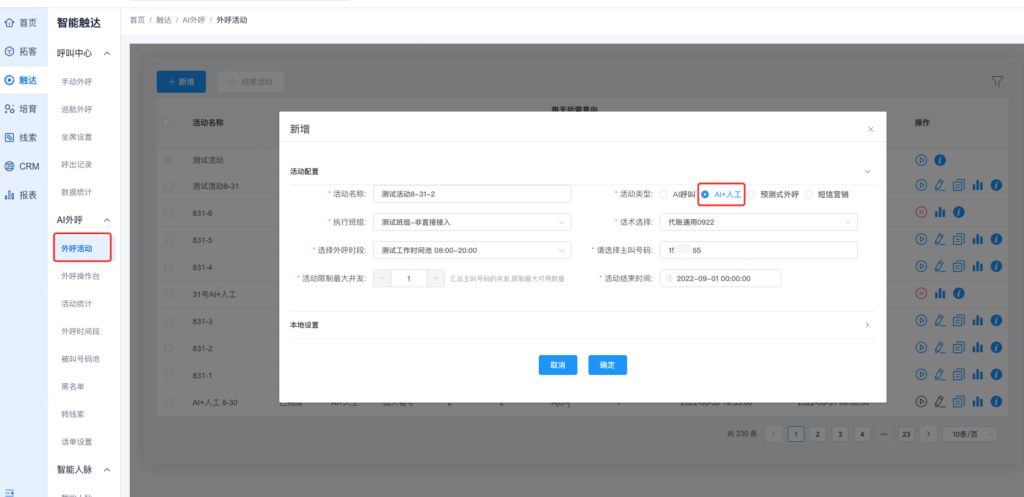The height and width of the screenshot is (497, 1024).
Task: Click the edit pencil icon for 测试活动8-31
Action: pyautogui.click(x=939, y=185)
